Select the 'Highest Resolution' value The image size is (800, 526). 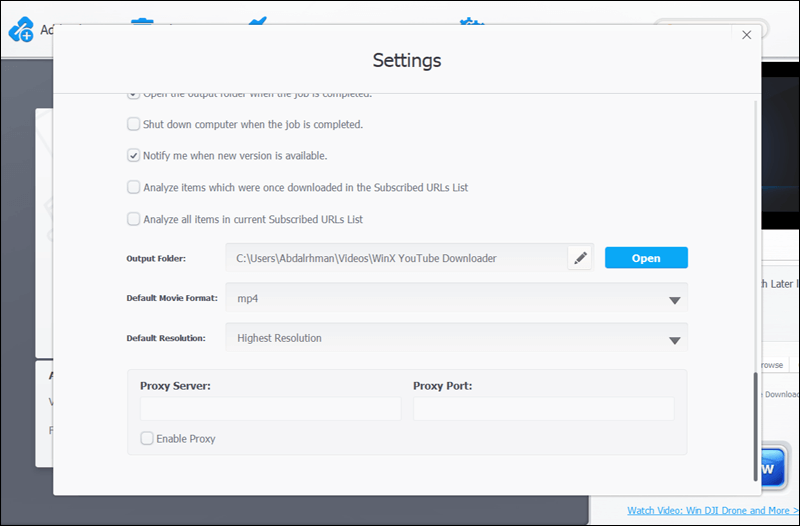pyautogui.click(x=279, y=338)
